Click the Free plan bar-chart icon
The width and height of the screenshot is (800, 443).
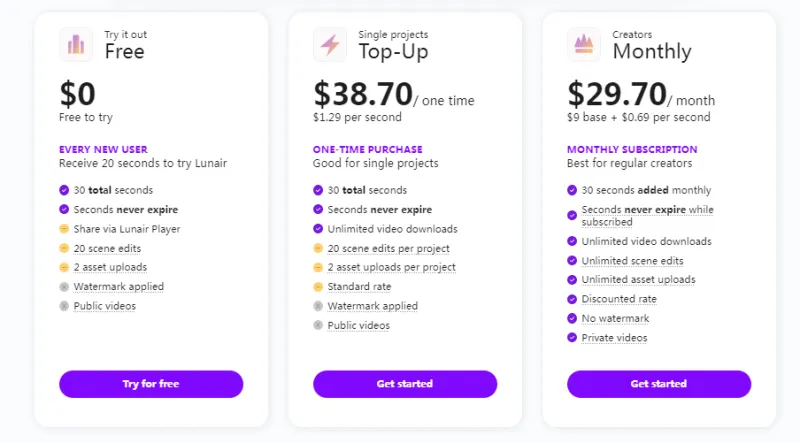[77, 44]
